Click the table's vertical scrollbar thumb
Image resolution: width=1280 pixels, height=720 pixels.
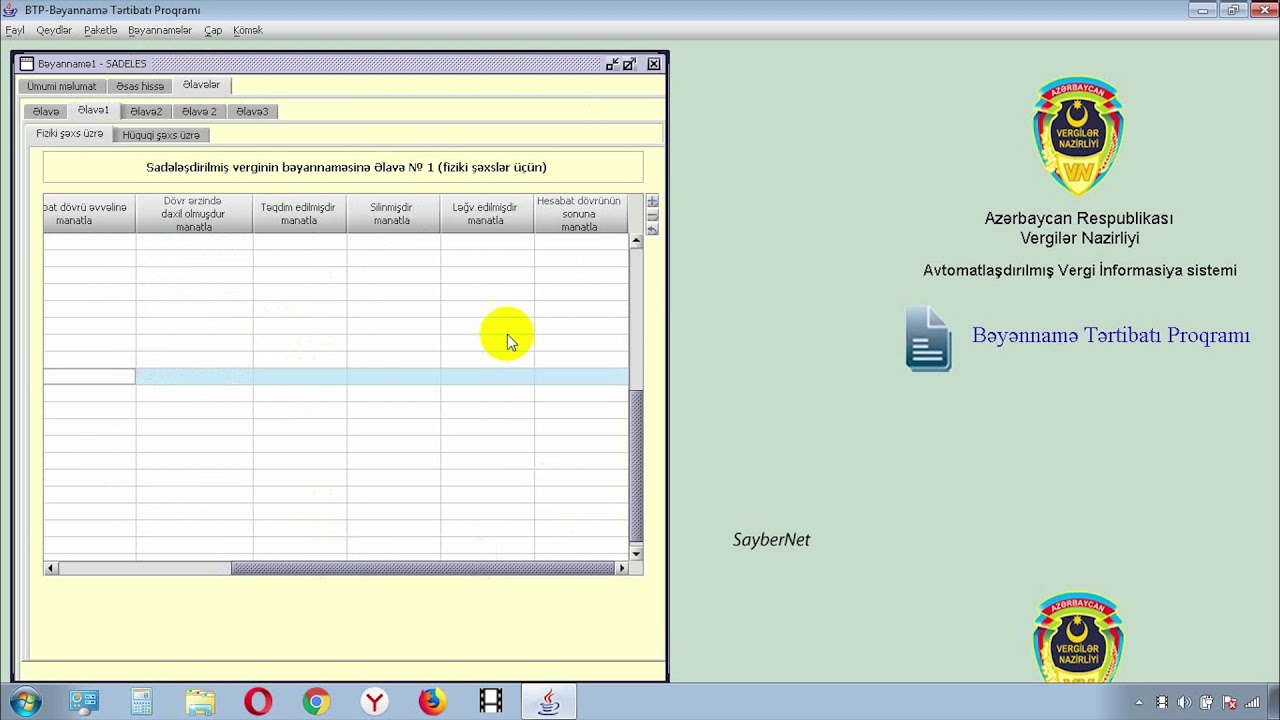[636, 464]
